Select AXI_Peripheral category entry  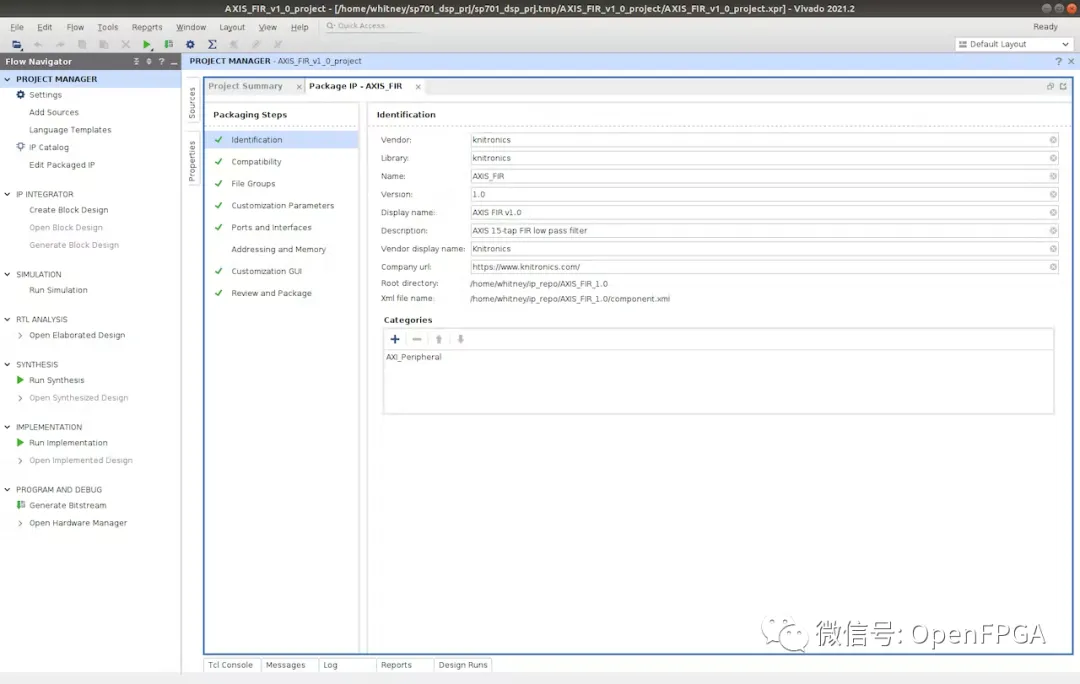413,357
